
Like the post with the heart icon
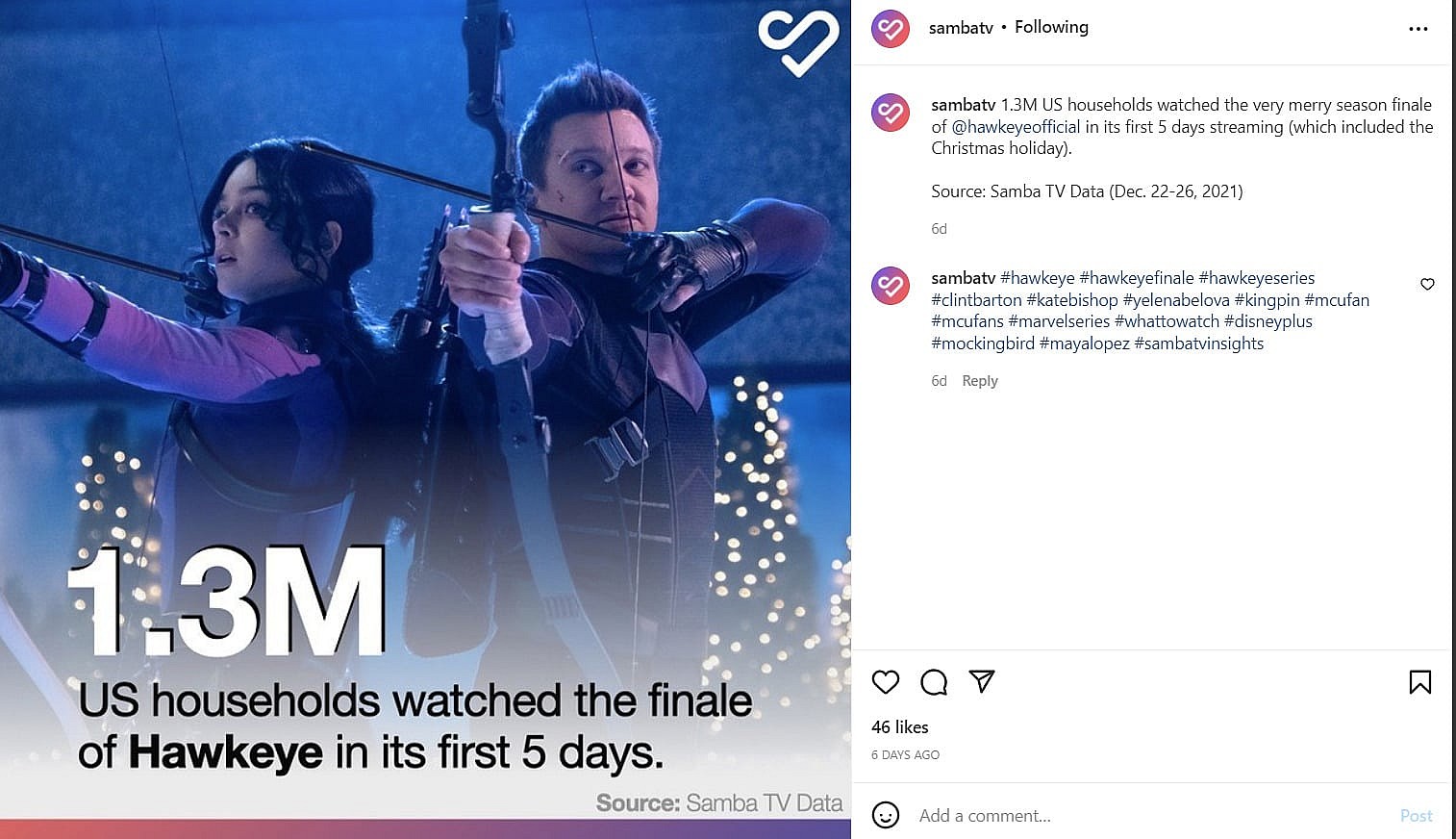click(885, 682)
